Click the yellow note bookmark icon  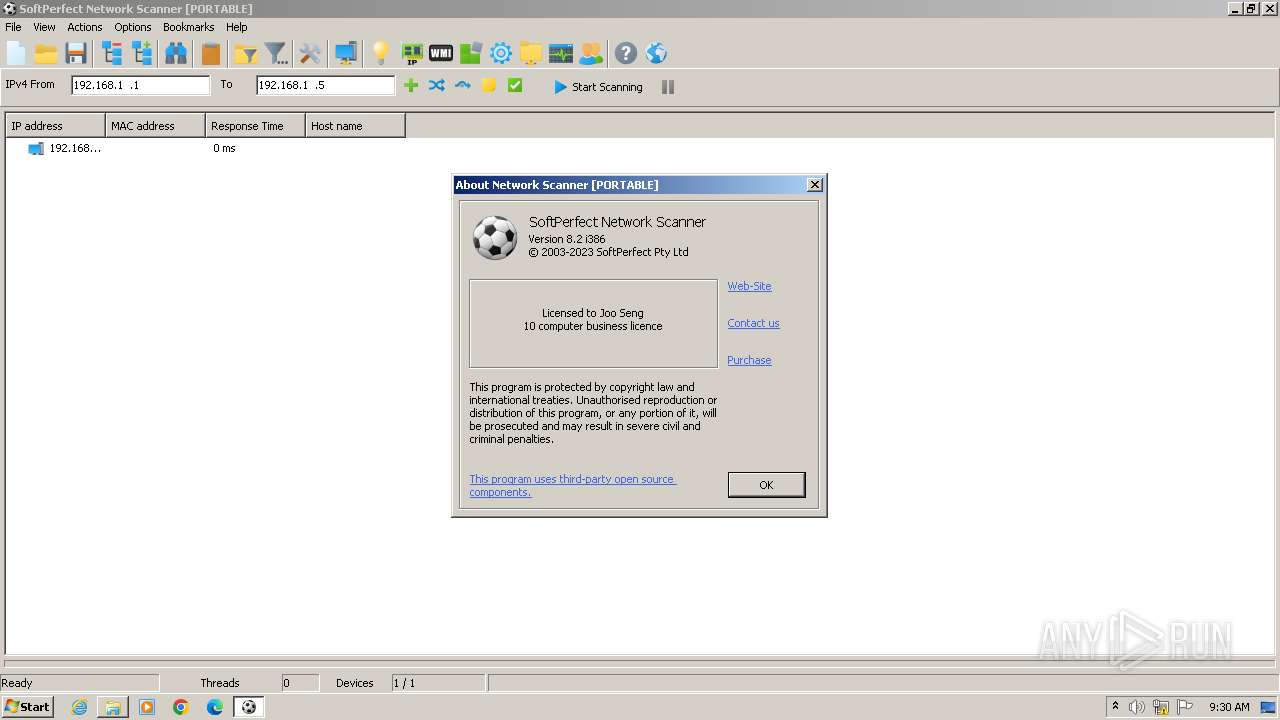489,86
